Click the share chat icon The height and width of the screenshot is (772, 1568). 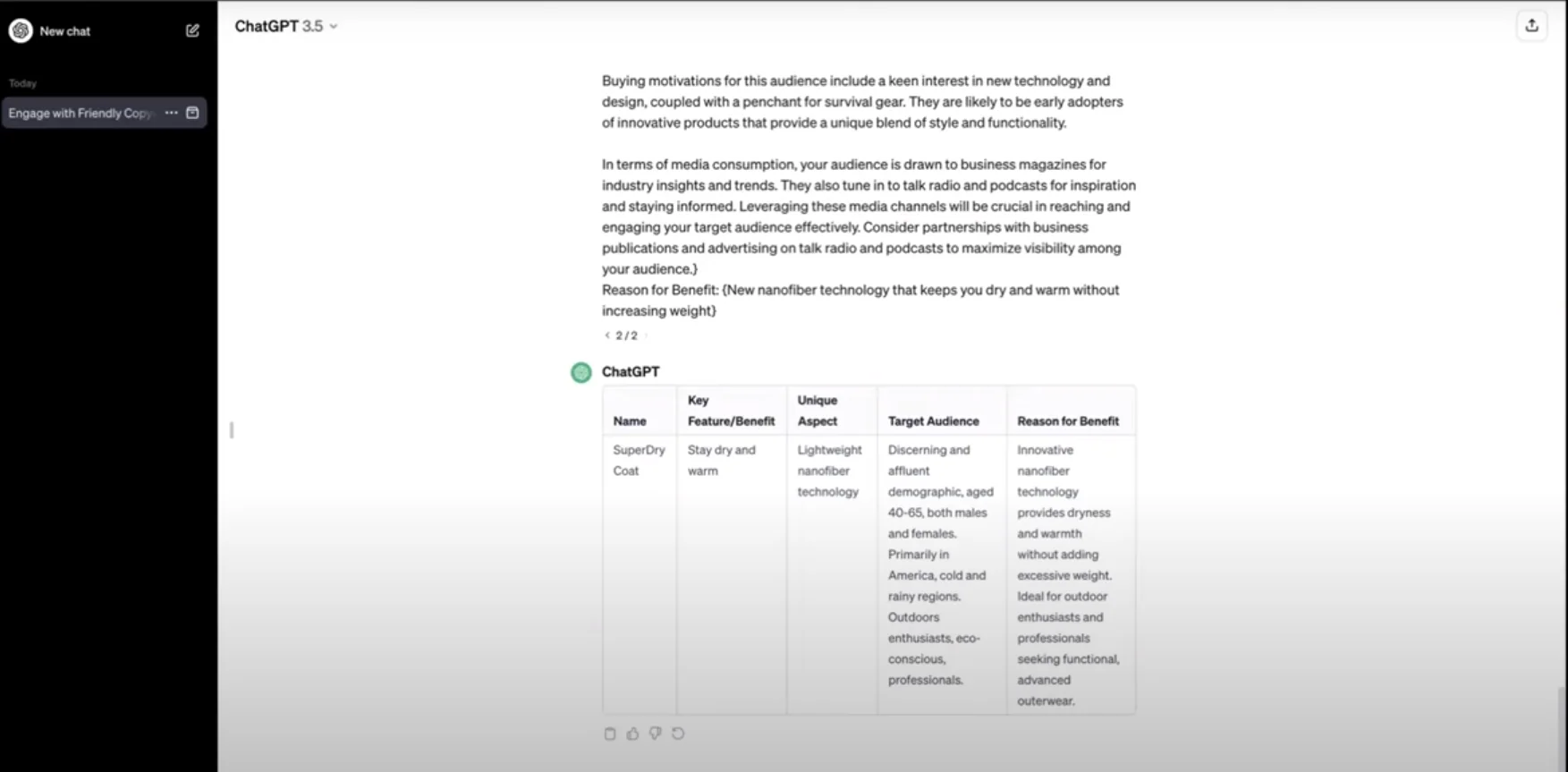[x=1531, y=26]
